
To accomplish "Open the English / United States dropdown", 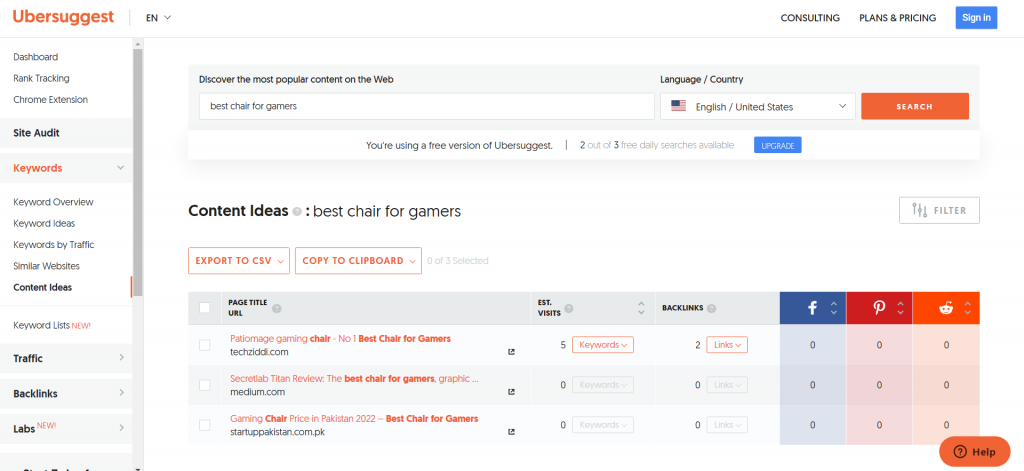I will [758, 106].
